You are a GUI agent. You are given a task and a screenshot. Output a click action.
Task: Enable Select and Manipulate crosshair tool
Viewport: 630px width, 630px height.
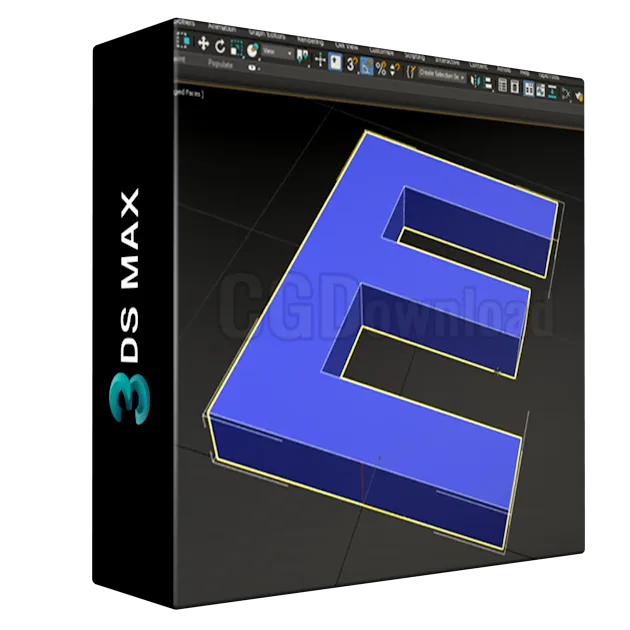pos(320,59)
